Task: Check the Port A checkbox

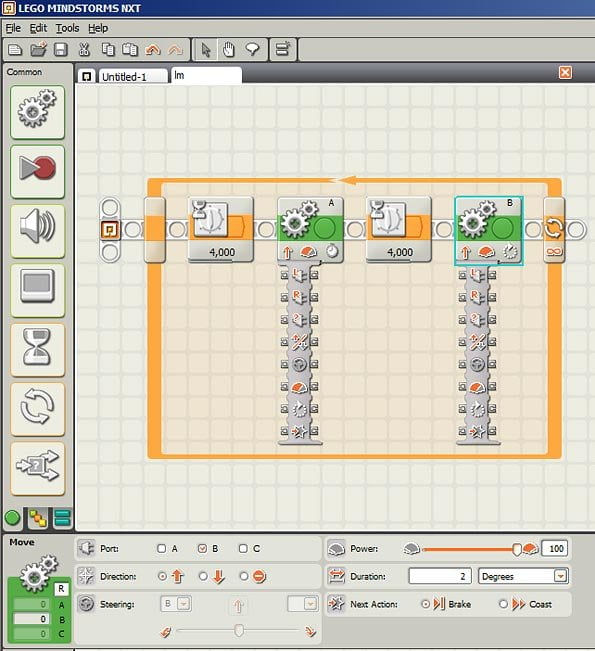Action: click(x=162, y=548)
